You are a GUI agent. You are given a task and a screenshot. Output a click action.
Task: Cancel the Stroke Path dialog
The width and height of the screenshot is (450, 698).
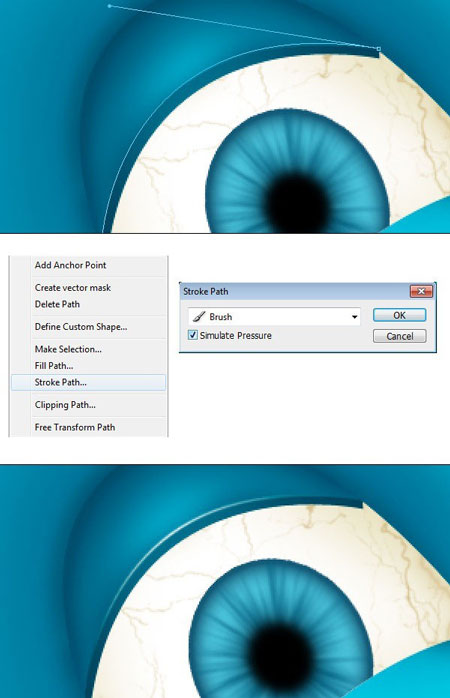(399, 336)
